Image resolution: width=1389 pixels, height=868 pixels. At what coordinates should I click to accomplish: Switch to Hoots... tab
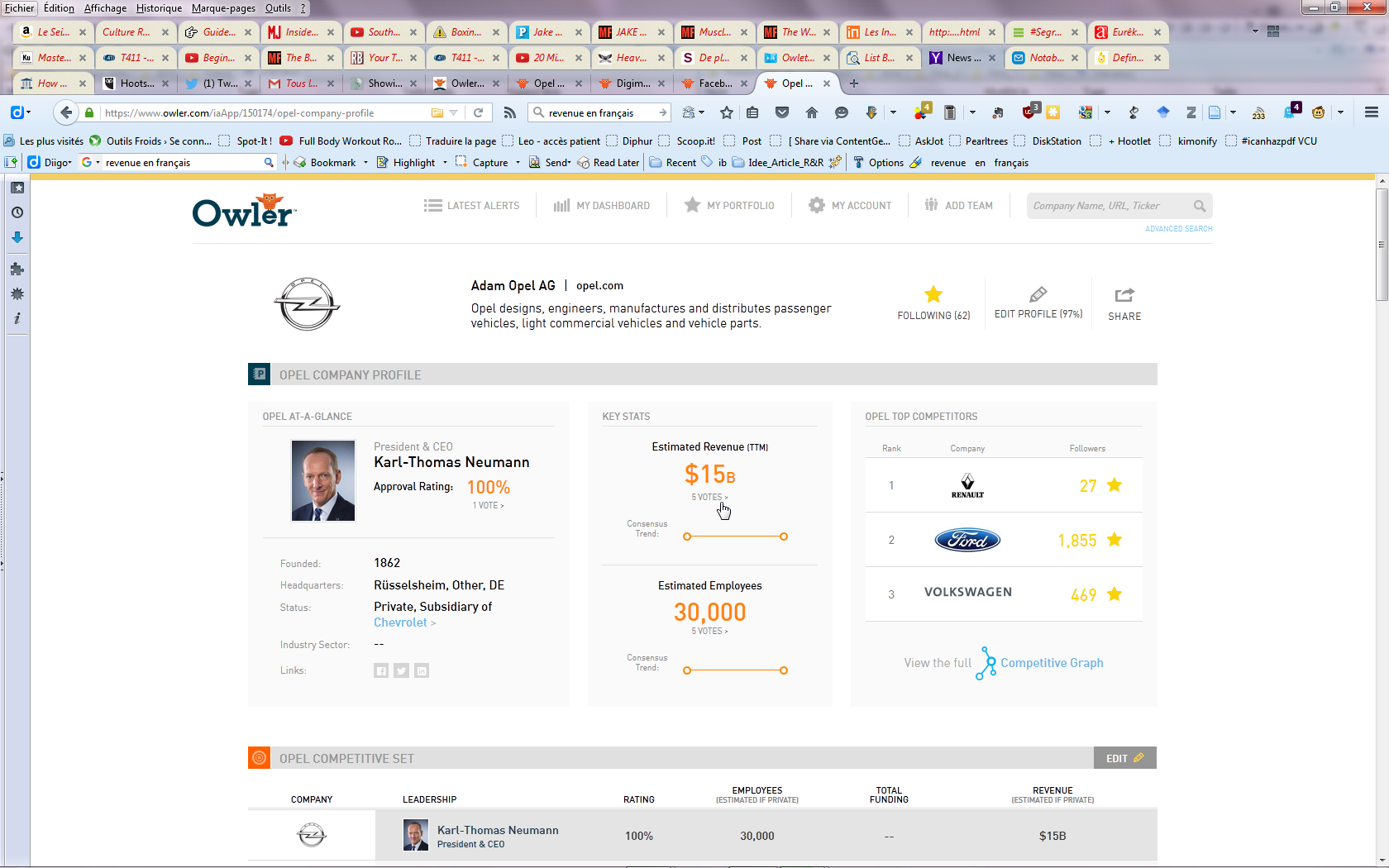click(137, 83)
